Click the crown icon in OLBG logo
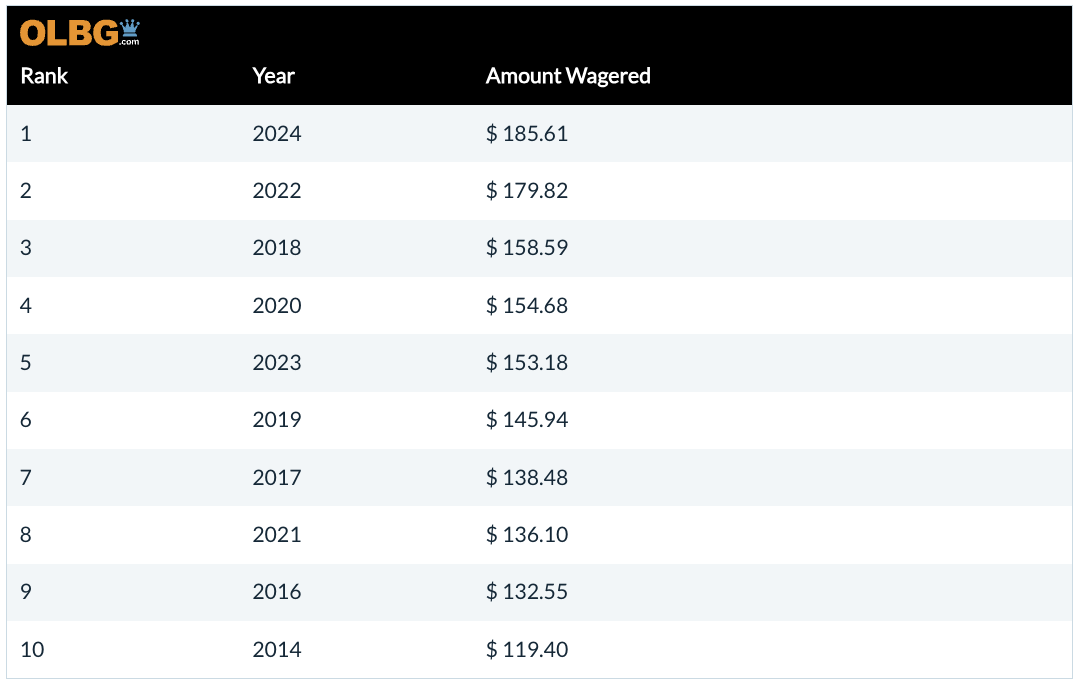1082x688 pixels. coord(130,28)
